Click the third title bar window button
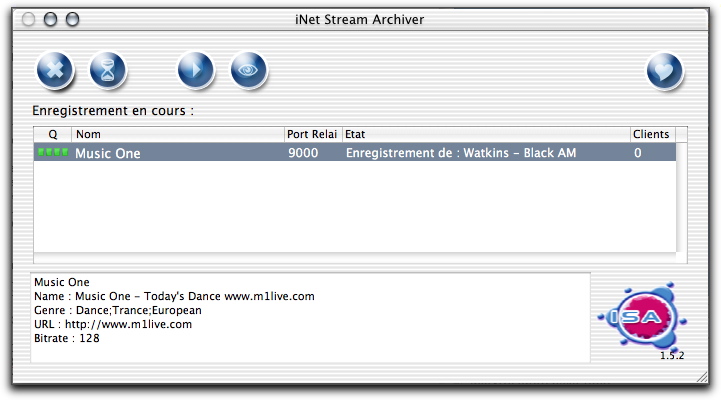This screenshot has height=400, width=721. 72,19
